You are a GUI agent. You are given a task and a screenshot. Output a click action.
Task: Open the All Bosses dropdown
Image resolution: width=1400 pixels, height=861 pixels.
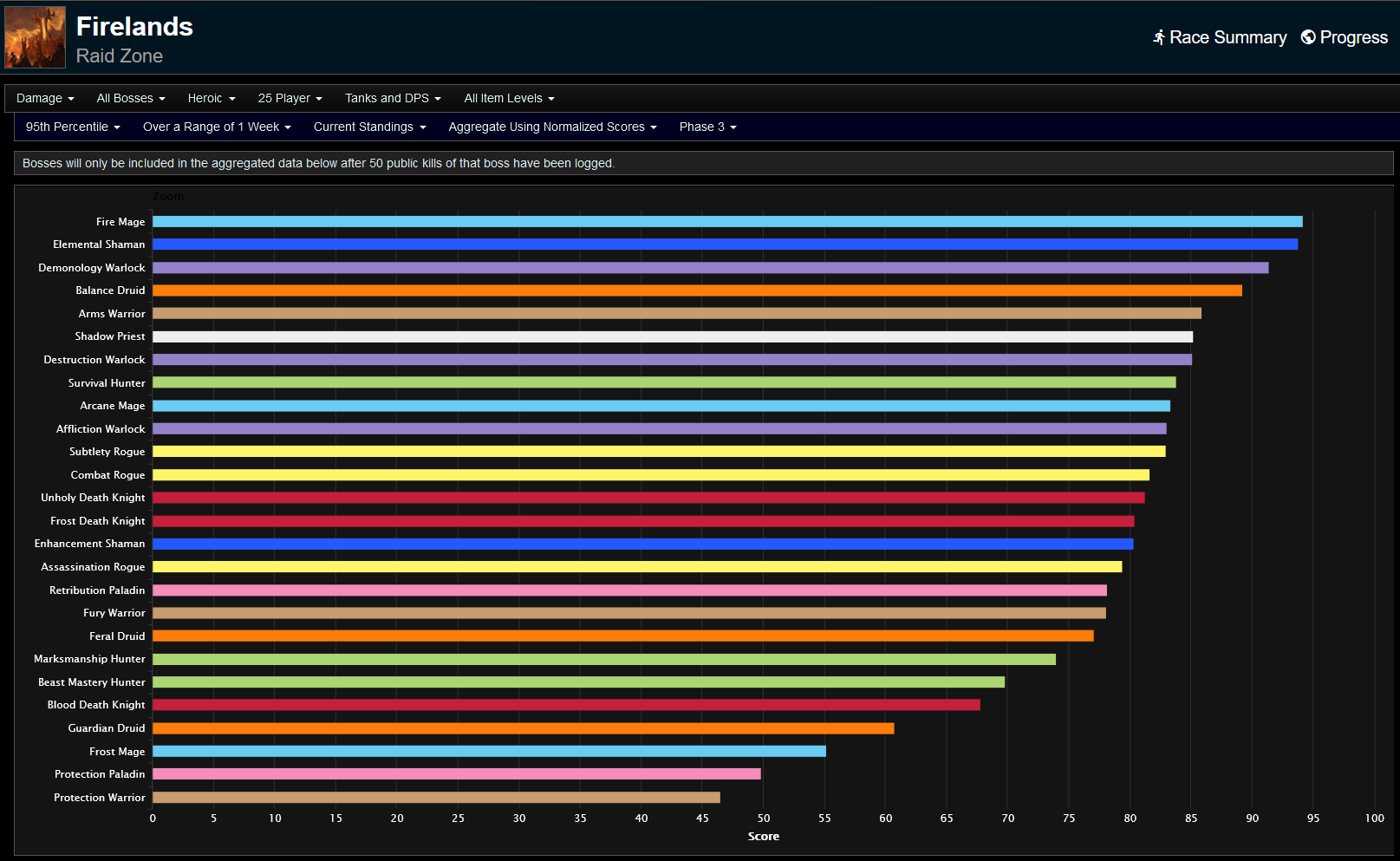(130, 98)
